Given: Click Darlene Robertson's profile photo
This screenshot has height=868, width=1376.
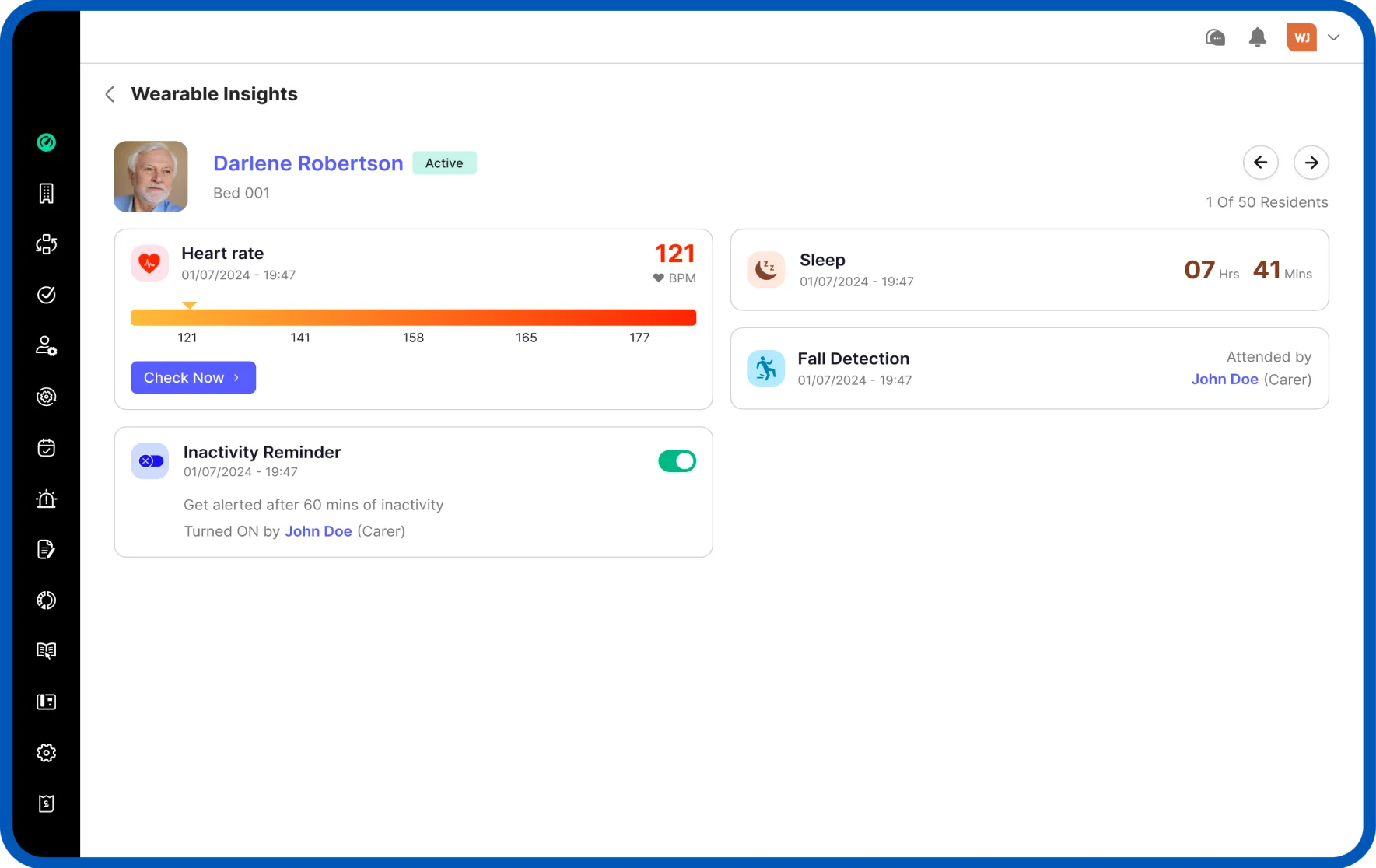Looking at the screenshot, I should click(151, 177).
